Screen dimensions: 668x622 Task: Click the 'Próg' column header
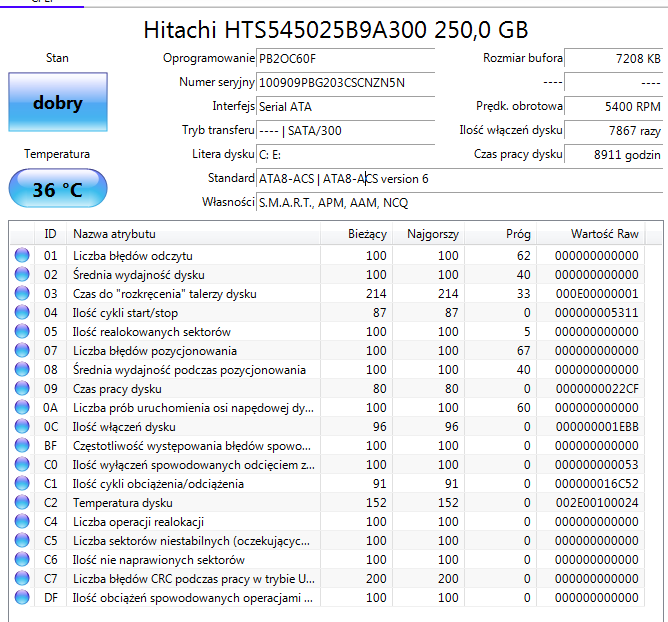click(x=501, y=234)
